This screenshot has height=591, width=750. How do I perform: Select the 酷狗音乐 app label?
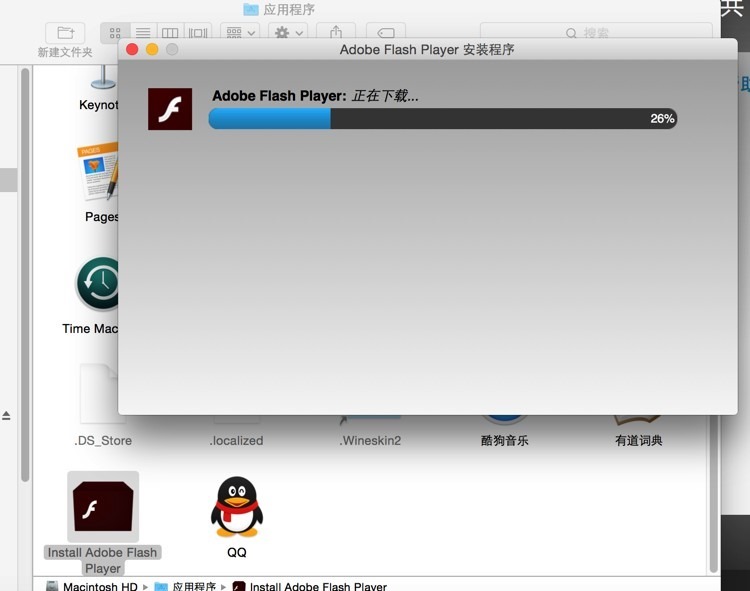505,440
